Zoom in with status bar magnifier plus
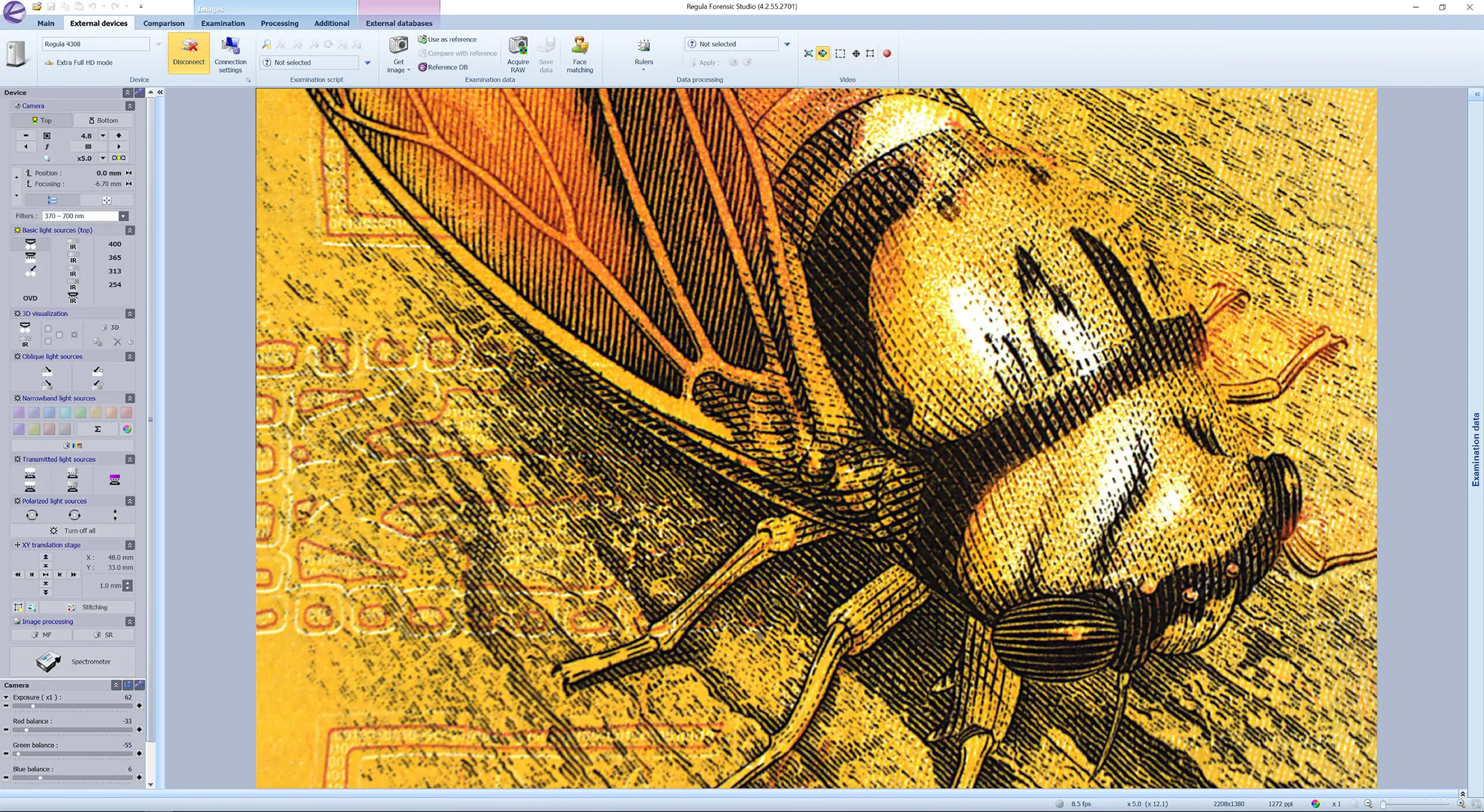 tap(1461, 804)
